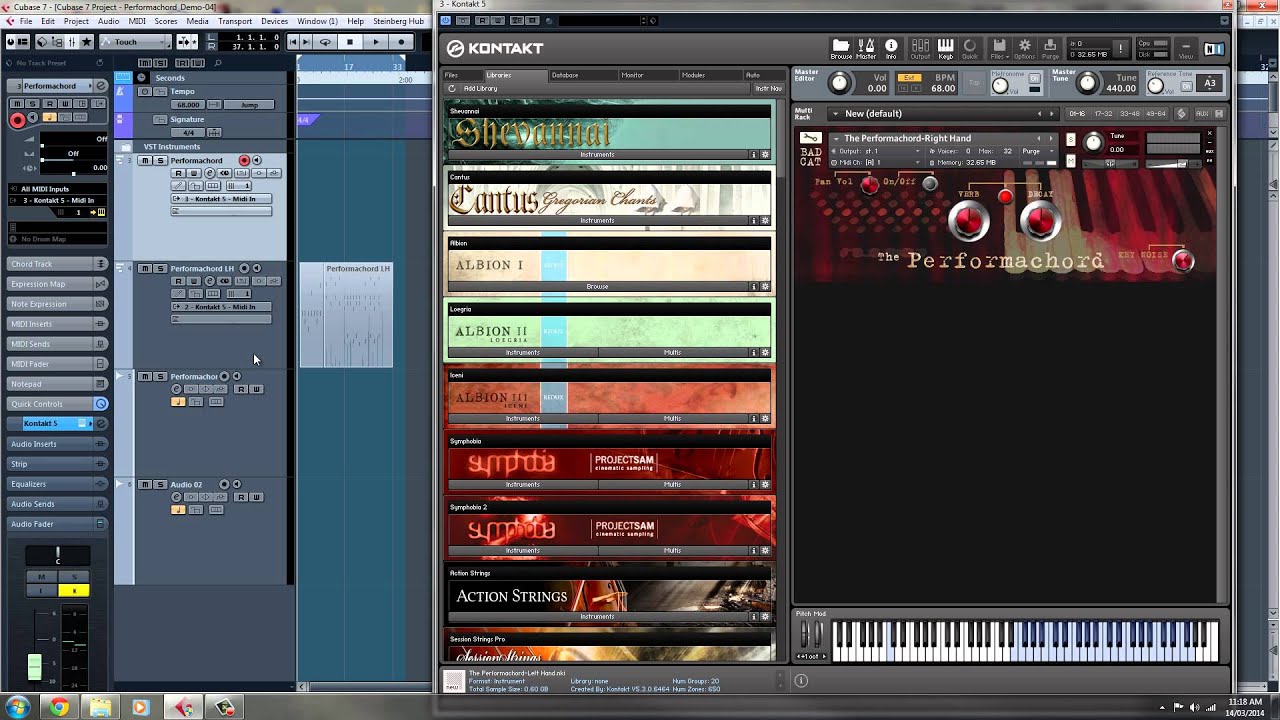The width and height of the screenshot is (1280, 720).
Task: Mute the Performachord track
Action: coord(144,160)
